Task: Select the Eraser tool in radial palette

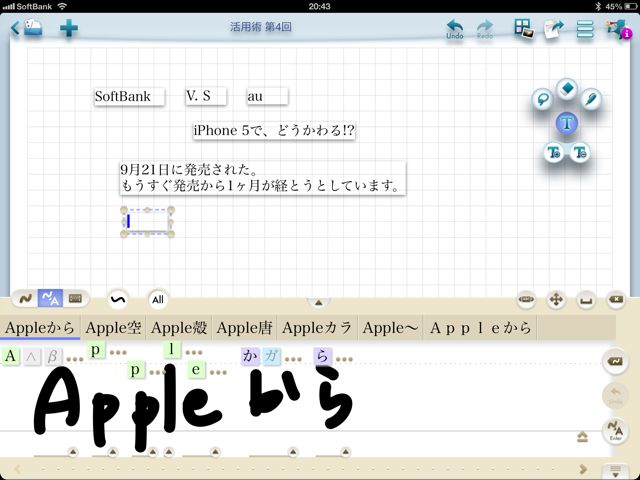Action: [x=567, y=89]
